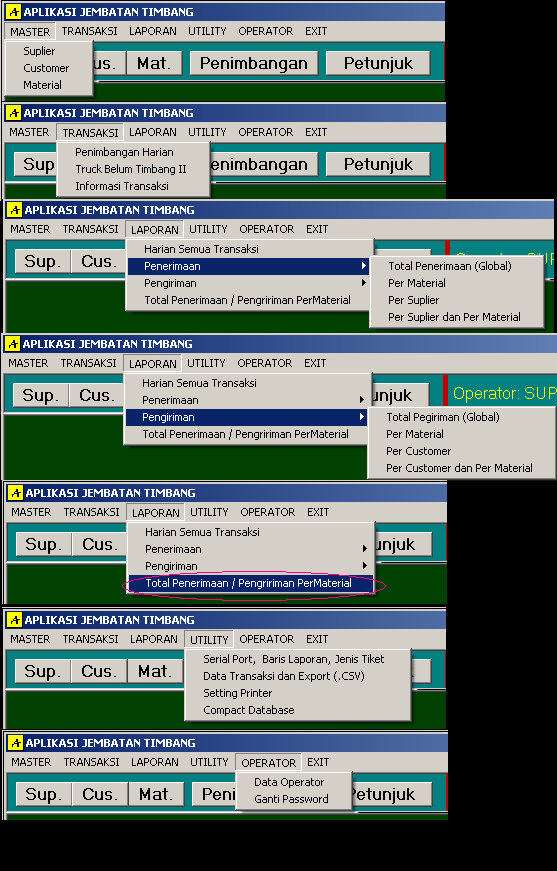Viewport: 557px width, 871px height.
Task: Open LAPORAN menu in the window with the UTILITY dropdown
Action: point(154,639)
